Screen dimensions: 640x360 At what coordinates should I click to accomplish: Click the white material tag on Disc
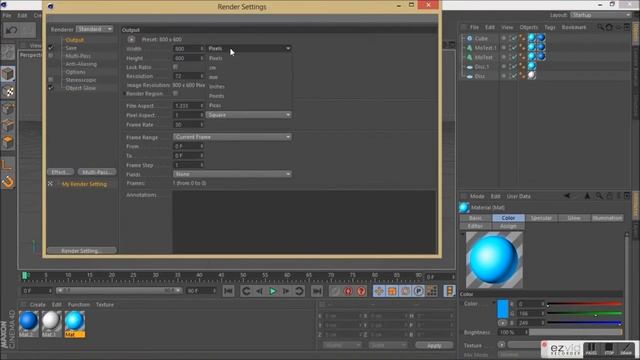click(531, 76)
